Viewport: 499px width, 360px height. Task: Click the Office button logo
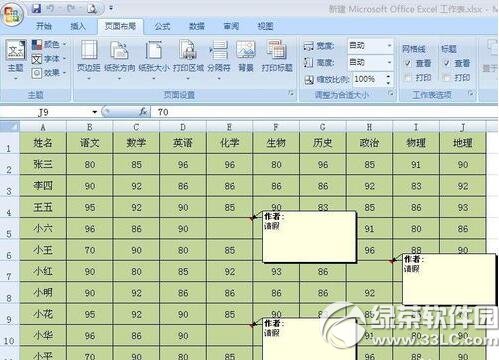12,14
